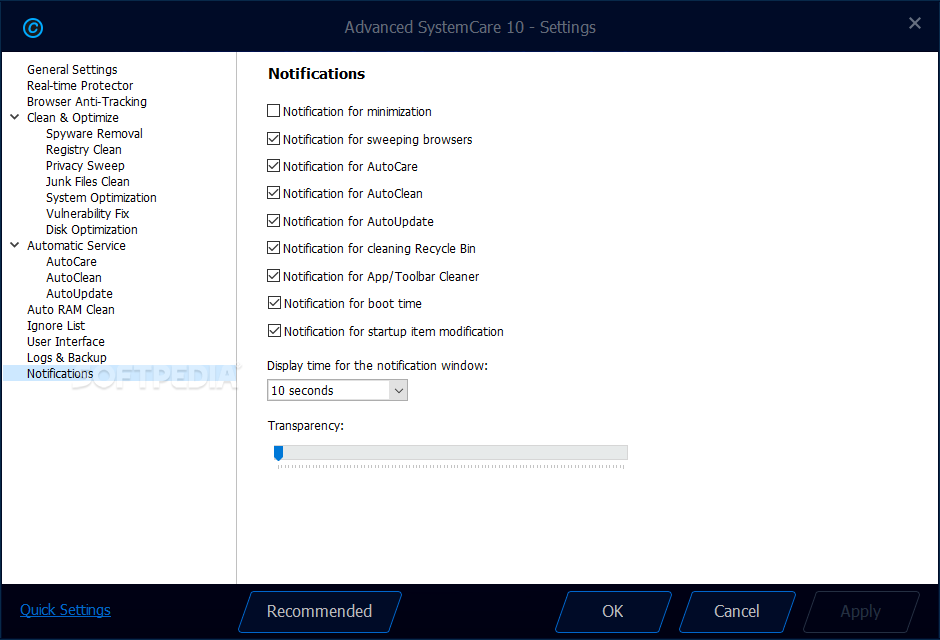Select Auto RAM Clean item
The height and width of the screenshot is (640, 940).
(x=71, y=310)
